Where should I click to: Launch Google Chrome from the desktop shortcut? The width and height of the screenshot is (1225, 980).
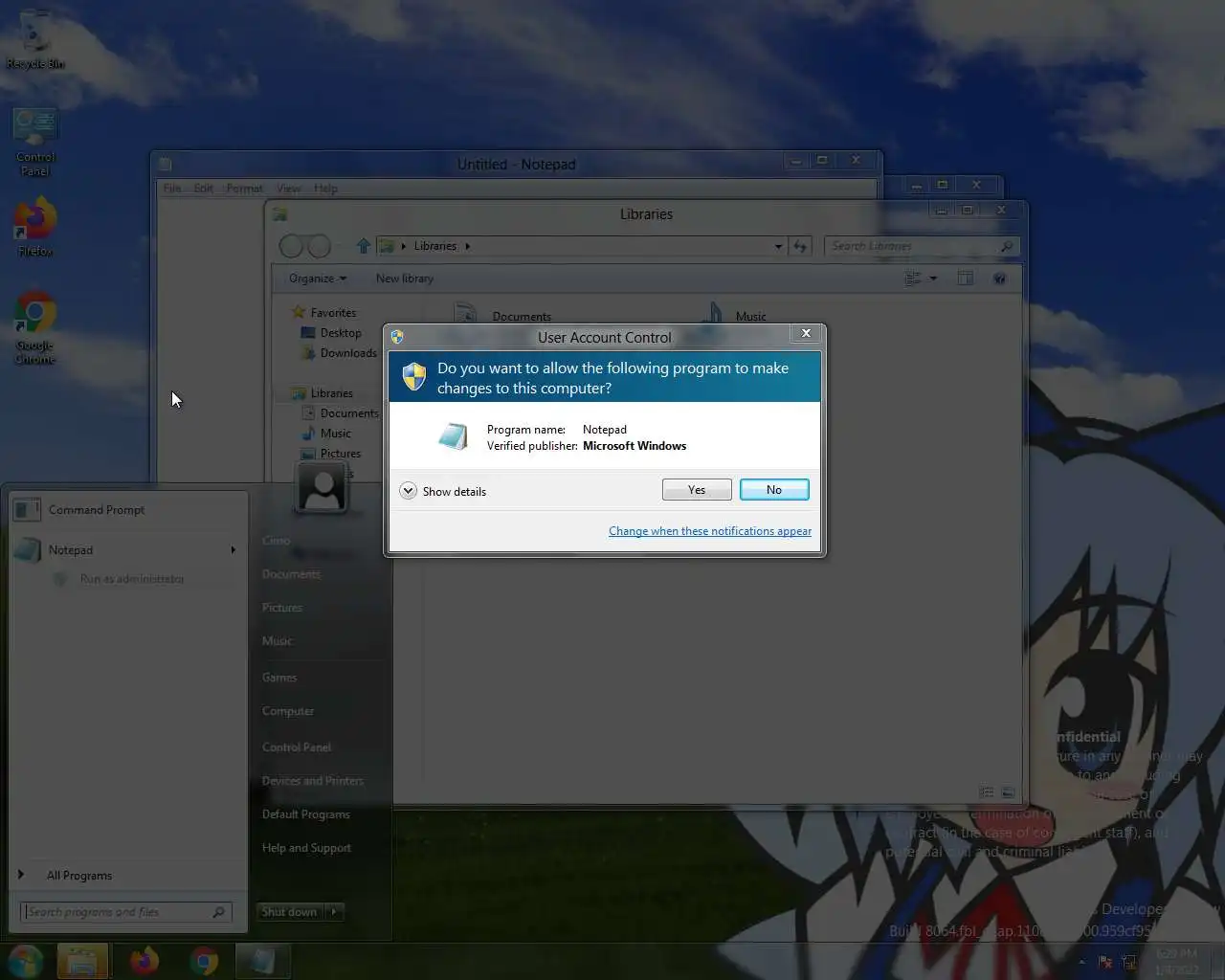(x=35, y=327)
